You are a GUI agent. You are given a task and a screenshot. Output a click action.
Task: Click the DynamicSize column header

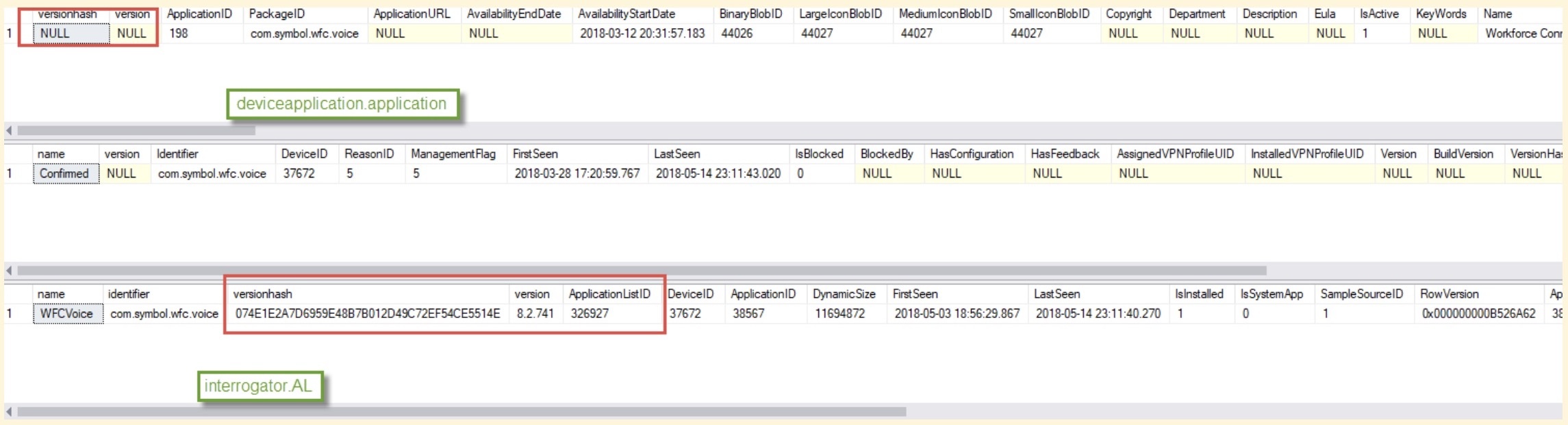844,294
